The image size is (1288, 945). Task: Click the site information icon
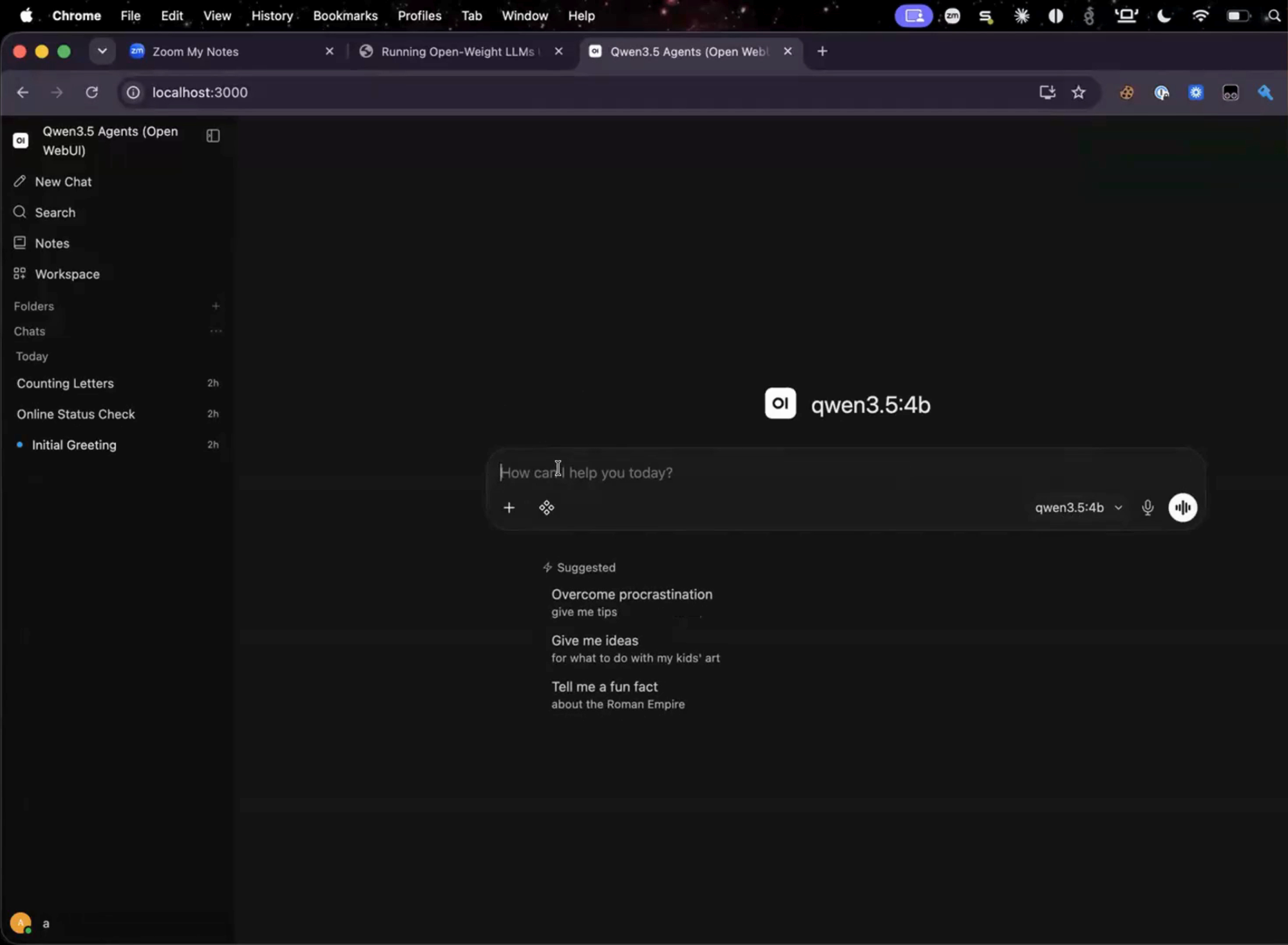click(x=133, y=93)
